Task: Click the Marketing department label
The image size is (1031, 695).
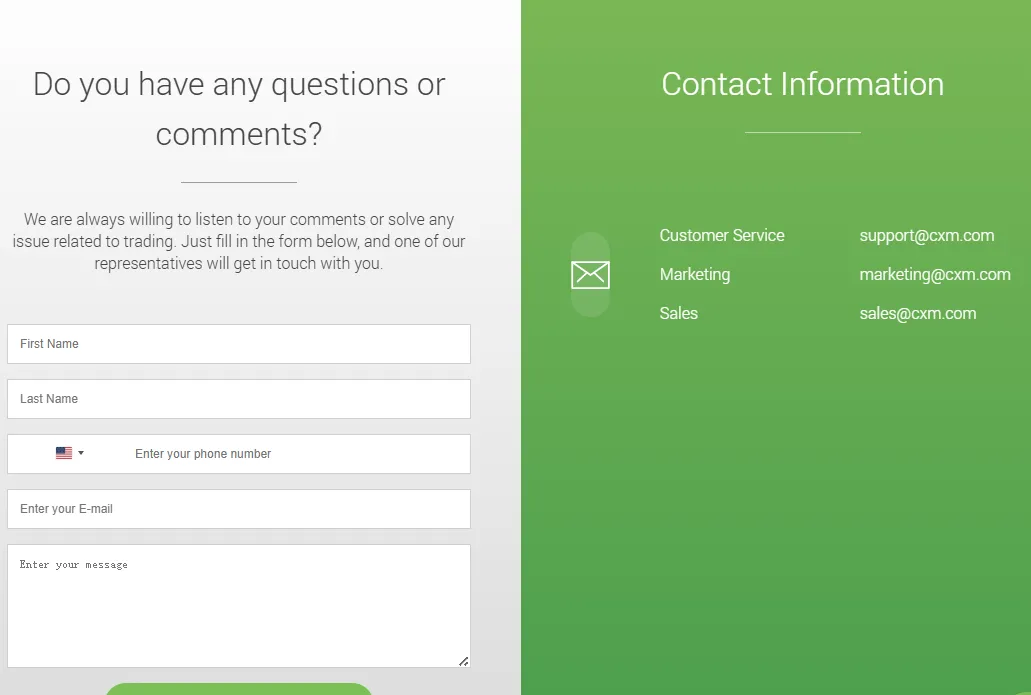Action: point(694,274)
